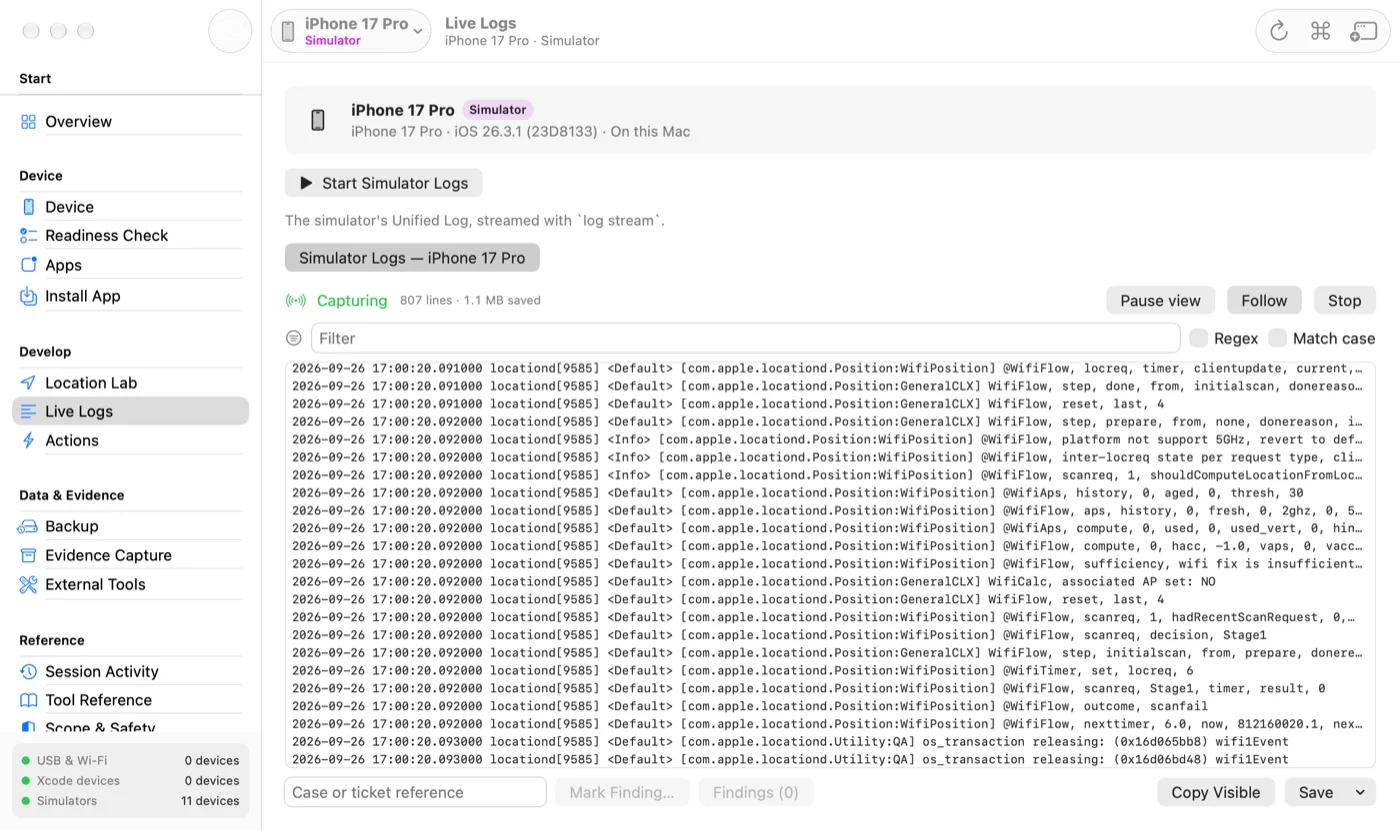
Task: Open Location Lab
Action: pyautogui.click(x=130, y=383)
